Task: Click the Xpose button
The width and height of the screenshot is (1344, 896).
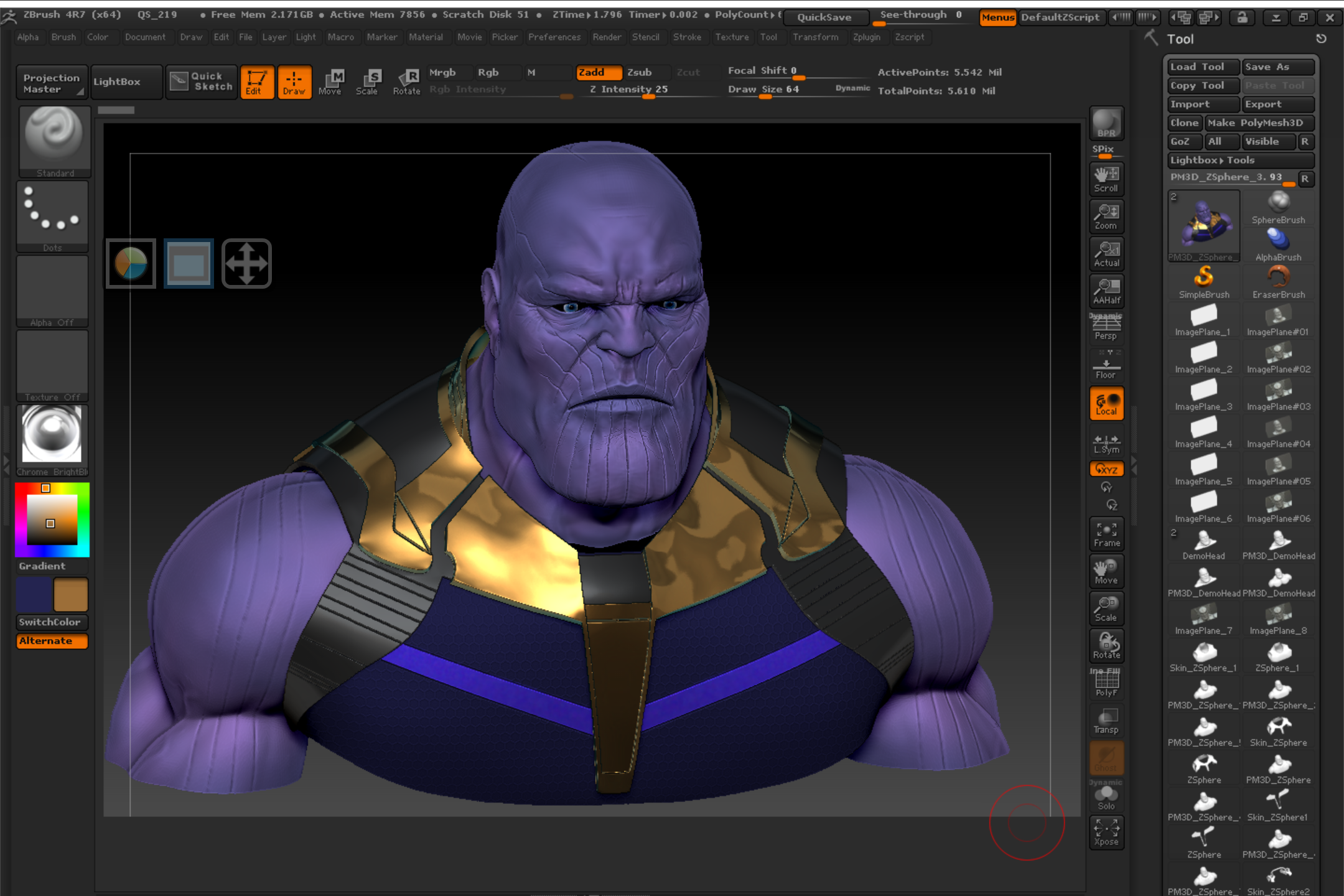Action: 1106,833
